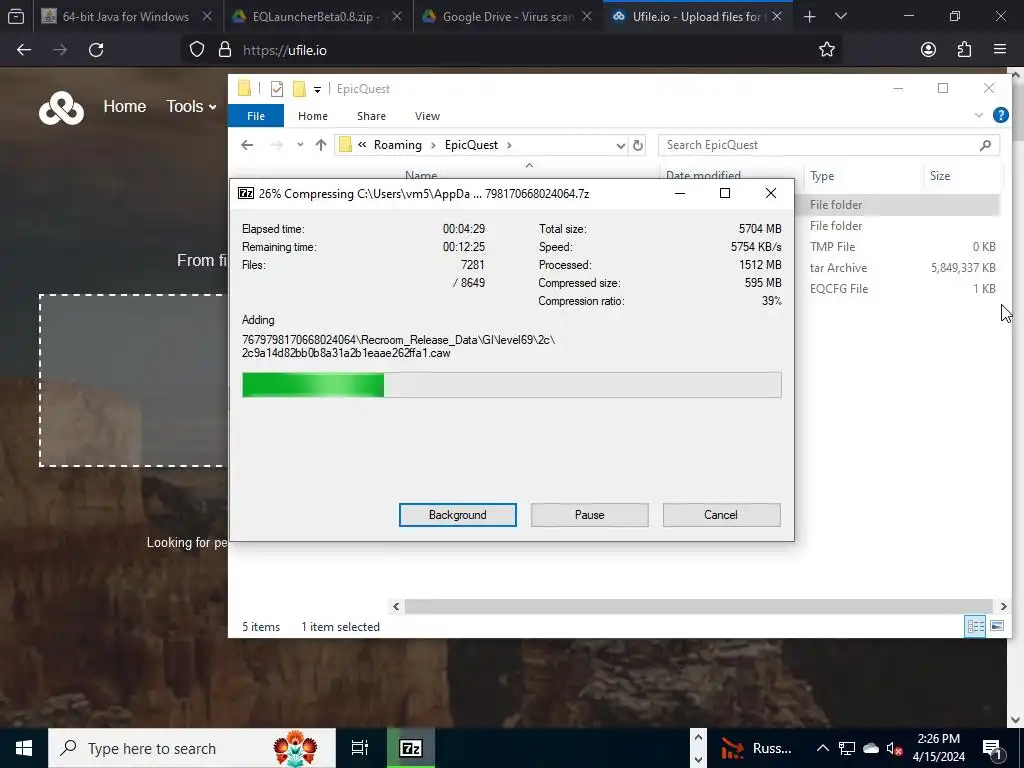
Task: Select the EQCFG File row
Action: [x=899, y=289]
